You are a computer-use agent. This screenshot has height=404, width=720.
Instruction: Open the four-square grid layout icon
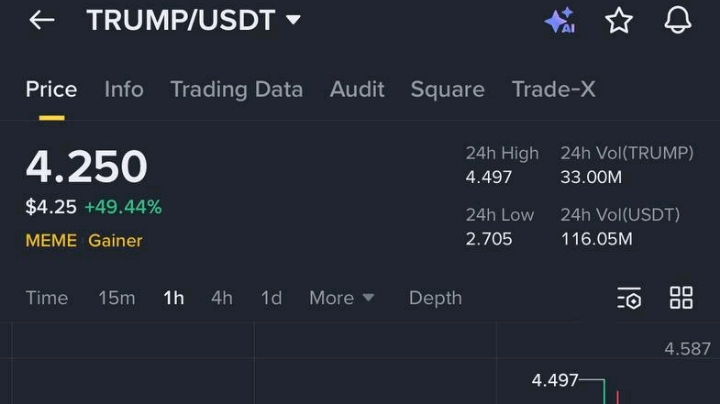click(x=681, y=298)
